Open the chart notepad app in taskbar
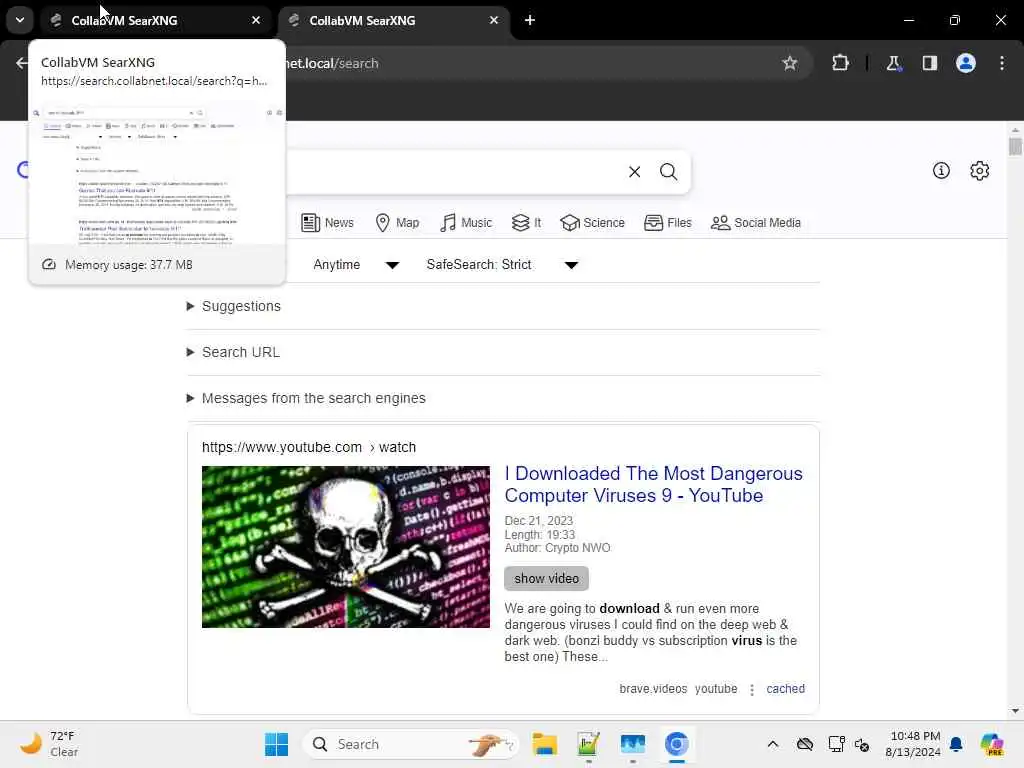The height and width of the screenshot is (768, 1024). pyautogui.click(x=588, y=744)
